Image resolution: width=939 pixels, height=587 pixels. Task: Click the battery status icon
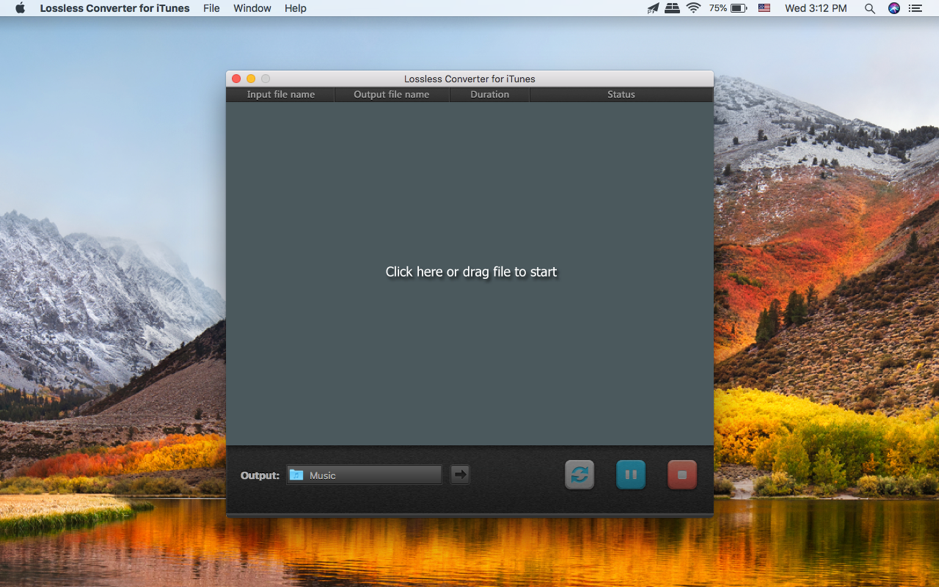(738, 8)
